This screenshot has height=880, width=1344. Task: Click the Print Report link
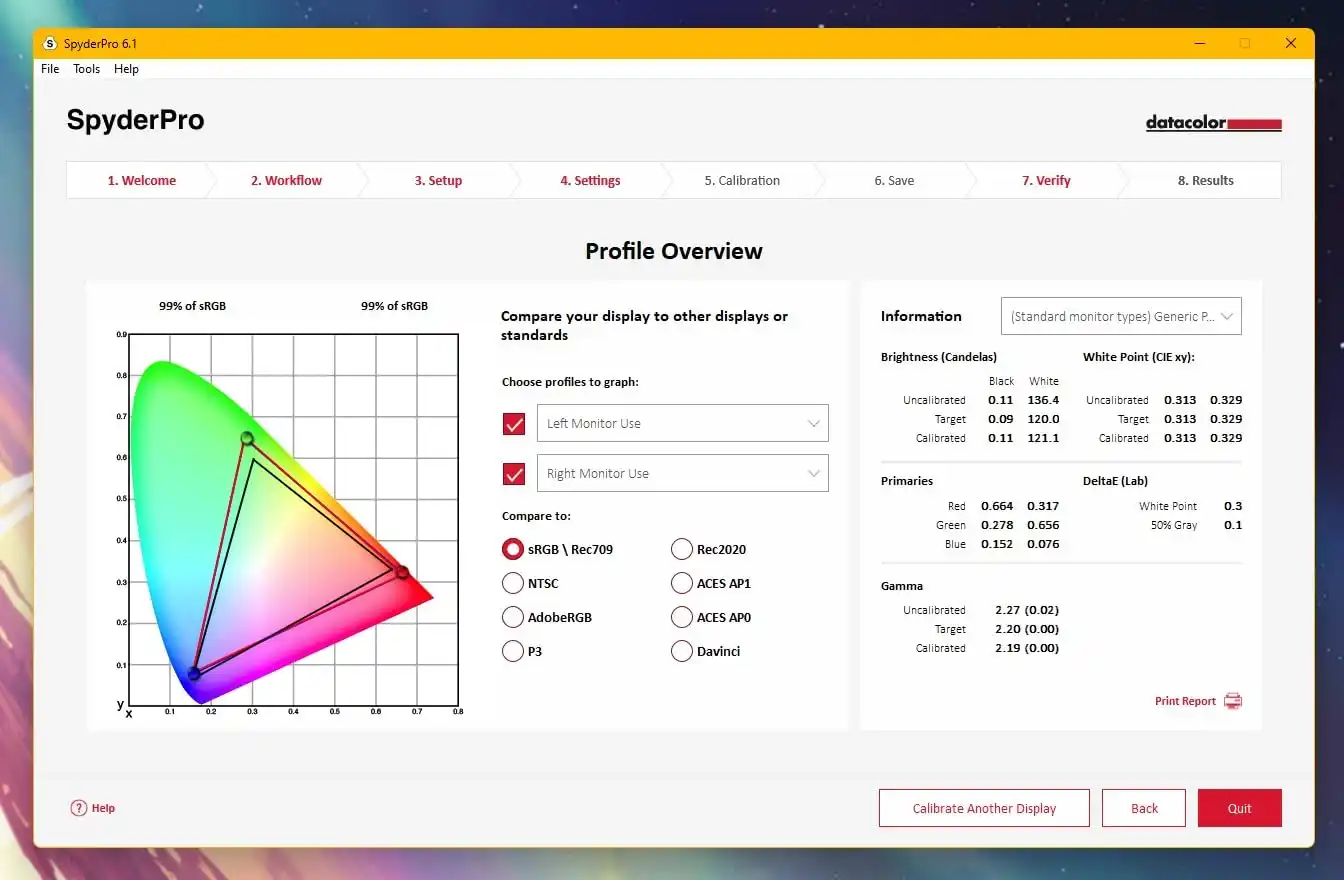[1185, 701]
